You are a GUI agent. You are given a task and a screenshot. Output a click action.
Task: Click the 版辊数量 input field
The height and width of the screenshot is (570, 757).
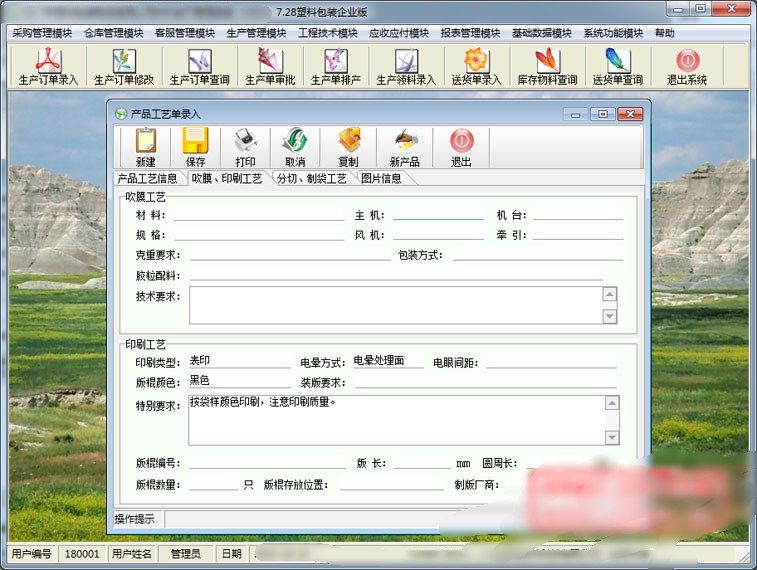coord(213,484)
